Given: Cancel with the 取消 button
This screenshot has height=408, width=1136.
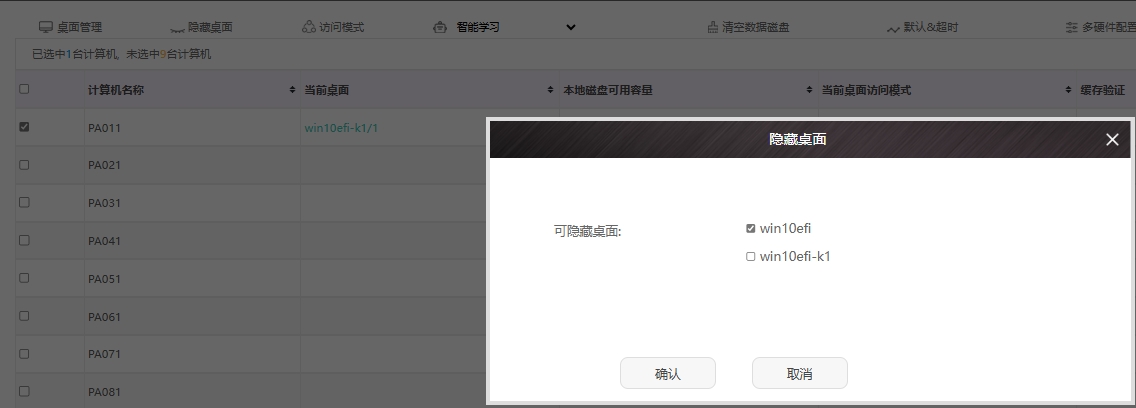Looking at the screenshot, I should coord(800,373).
